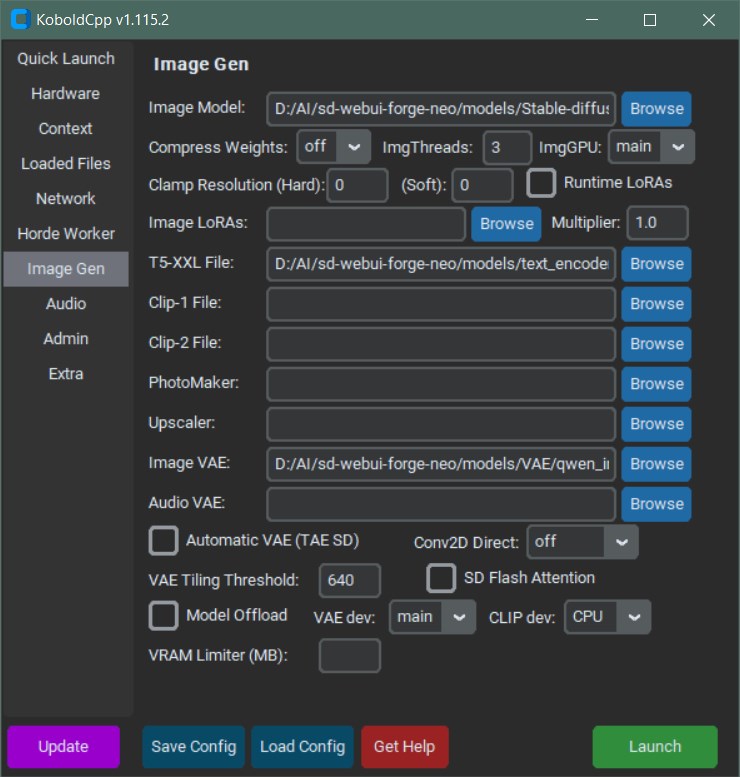
Task: Click the ImgThreads input field
Action: (x=507, y=148)
